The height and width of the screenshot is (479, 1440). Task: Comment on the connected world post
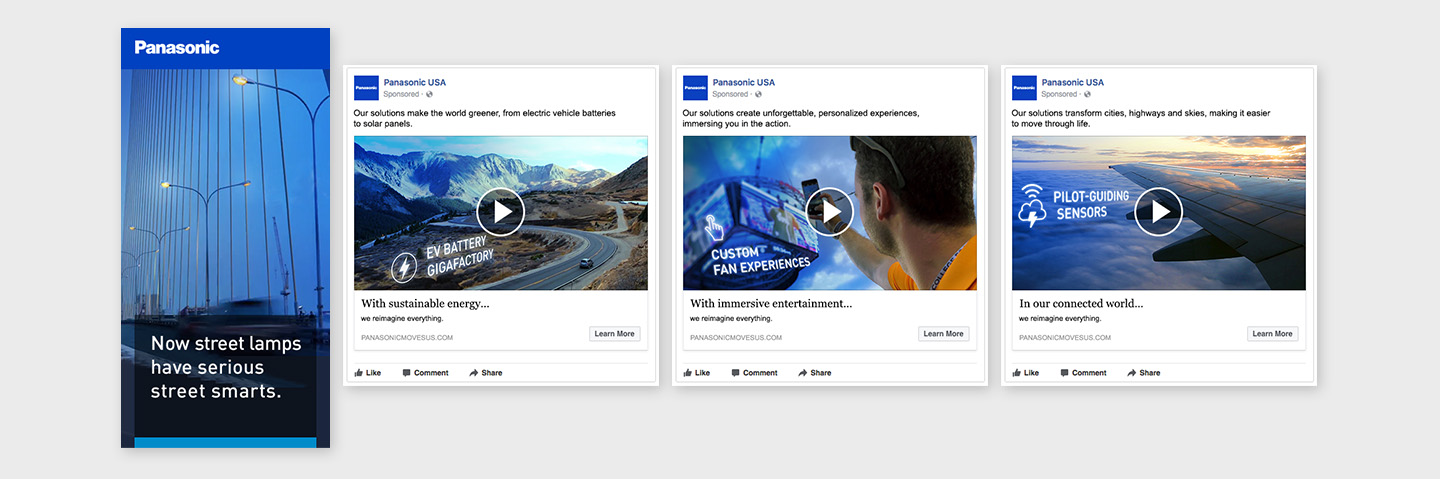[x=1084, y=373]
